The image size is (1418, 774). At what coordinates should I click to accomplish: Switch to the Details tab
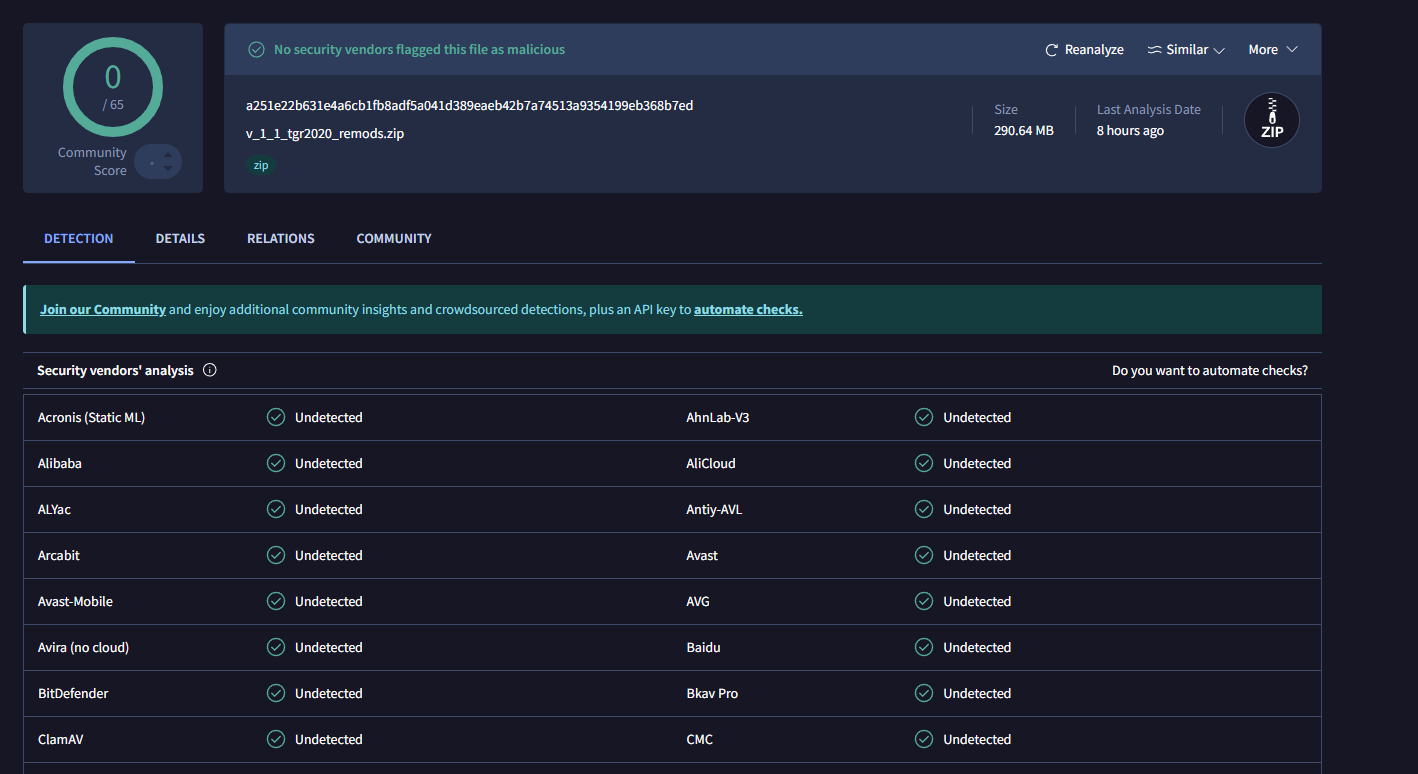tap(180, 239)
